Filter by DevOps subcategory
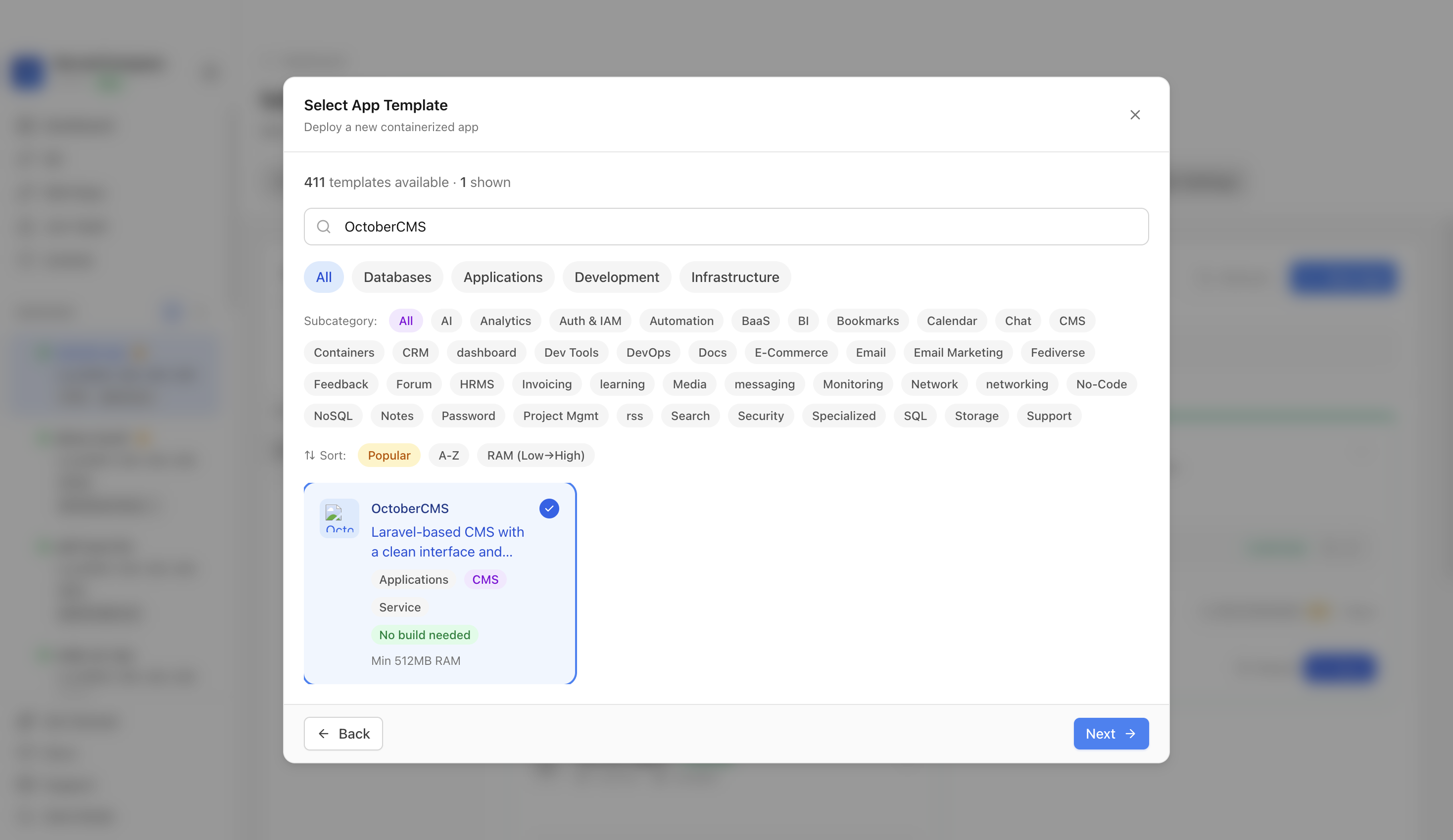The image size is (1453, 840). [648, 352]
